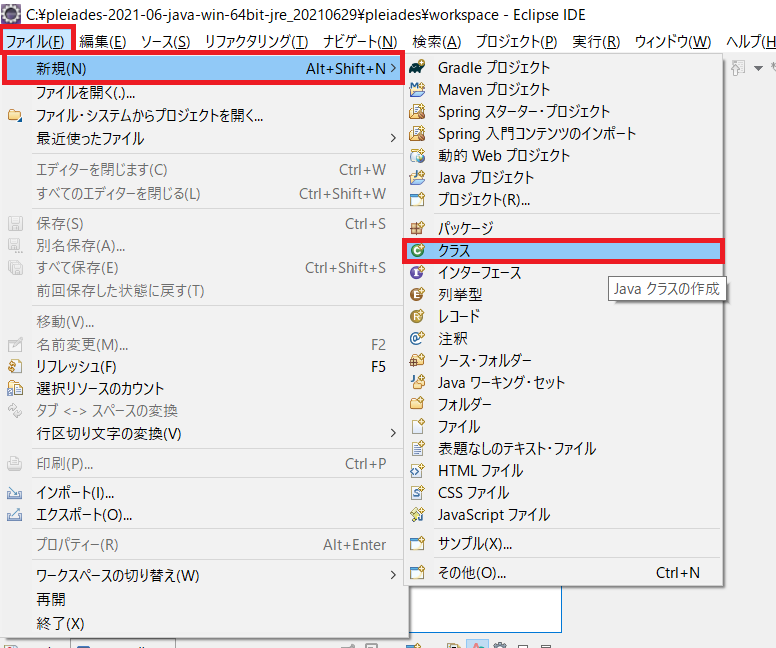The image size is (776, 648).
Task: Click the インターフェース interface icon
Action: coord(417,272)
